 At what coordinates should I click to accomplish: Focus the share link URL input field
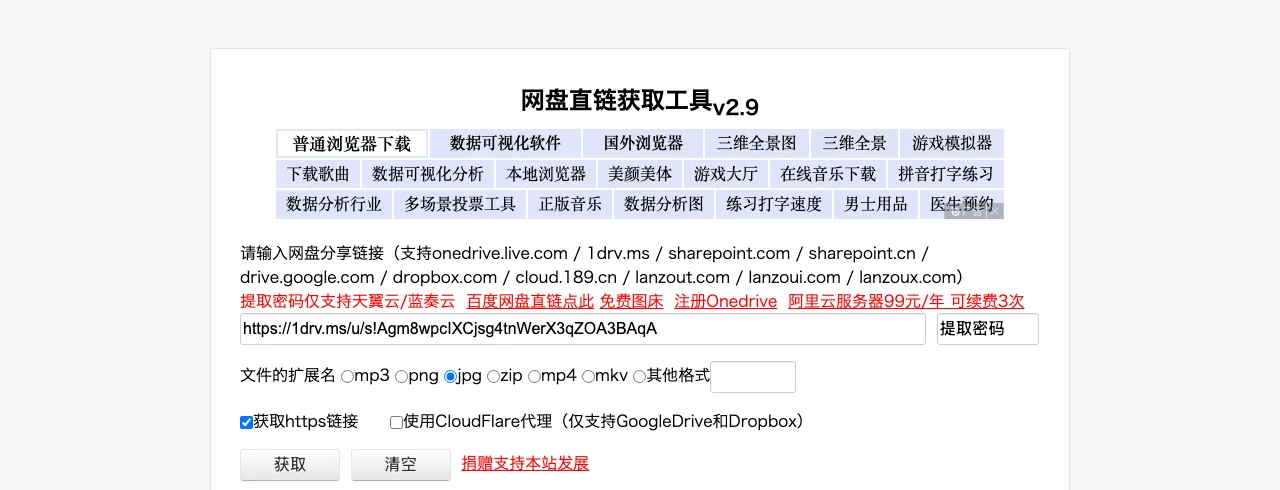(x=583, y=329)
